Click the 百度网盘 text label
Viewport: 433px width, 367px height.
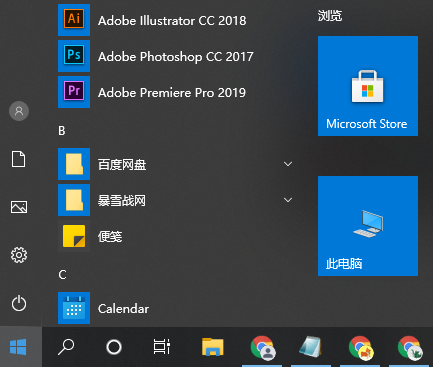click(122, 165)
